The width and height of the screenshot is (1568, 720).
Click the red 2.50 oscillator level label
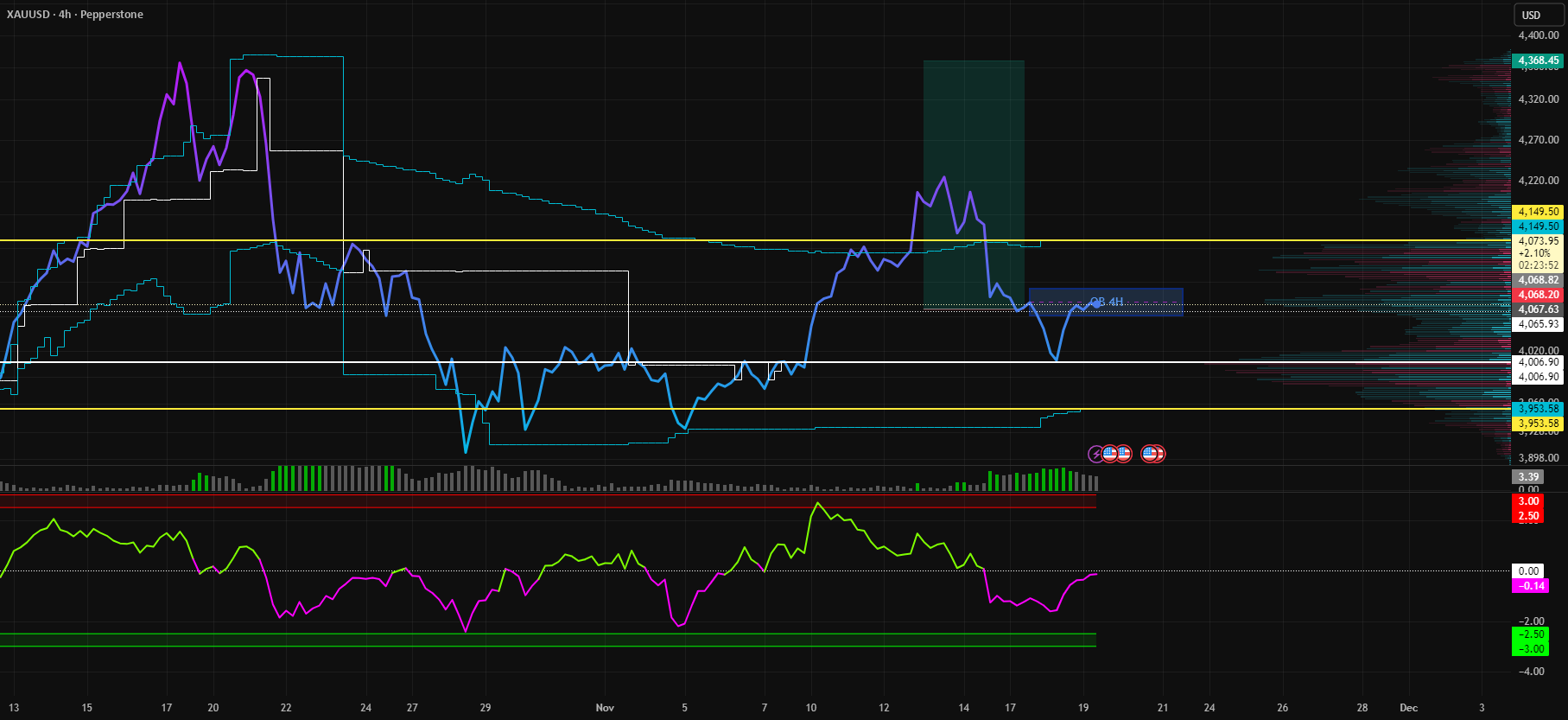1528,516
